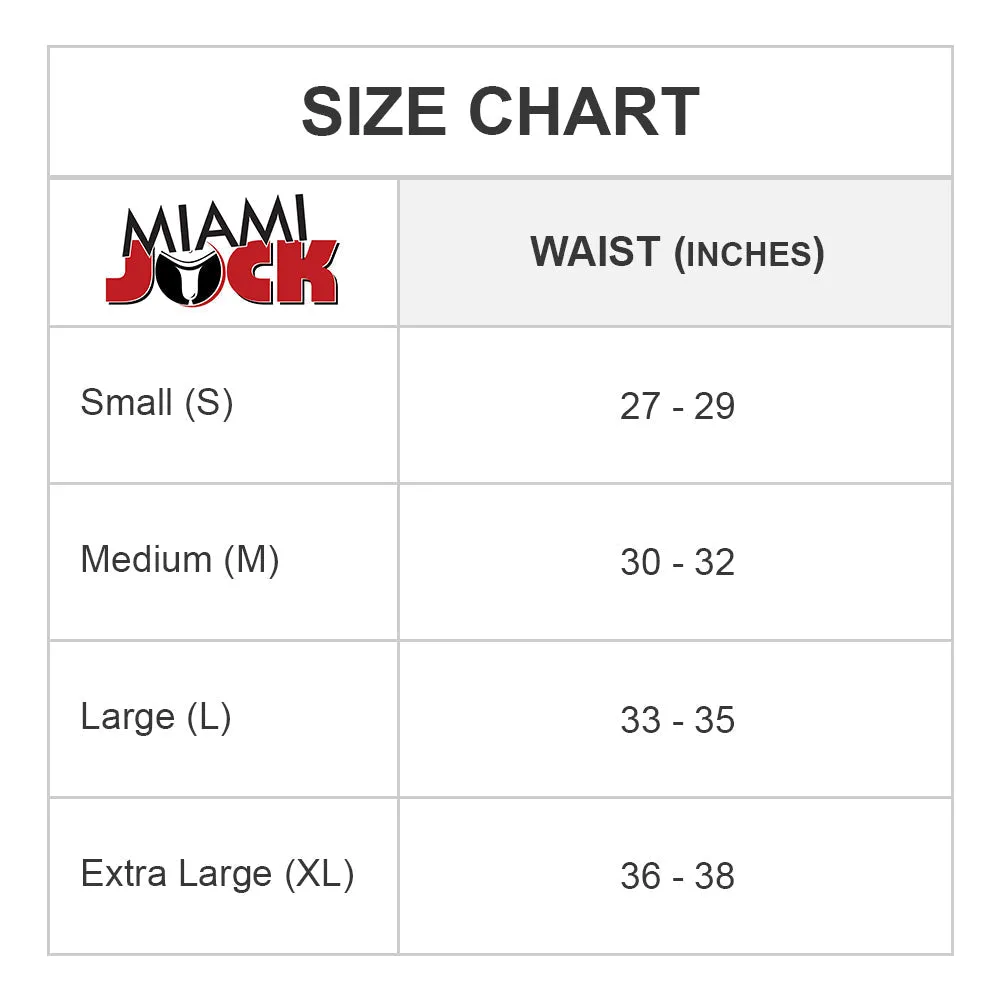Select the Small (S) size row label
Image resolution: width=1000 pixels, height=1000 pixels.
(157, 402)
